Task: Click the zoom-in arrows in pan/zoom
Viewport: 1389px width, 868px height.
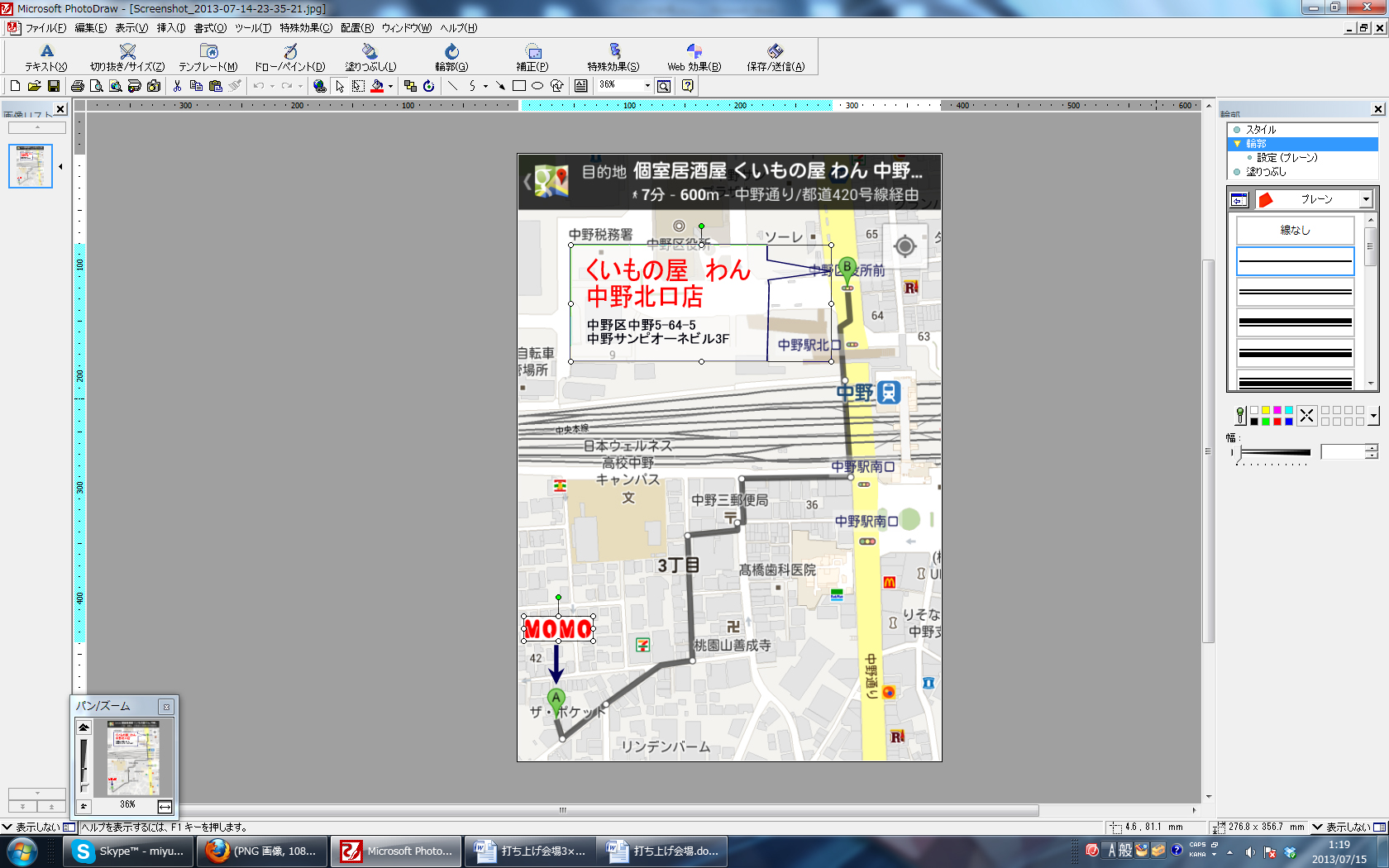Action: click(x=84, y=727)
